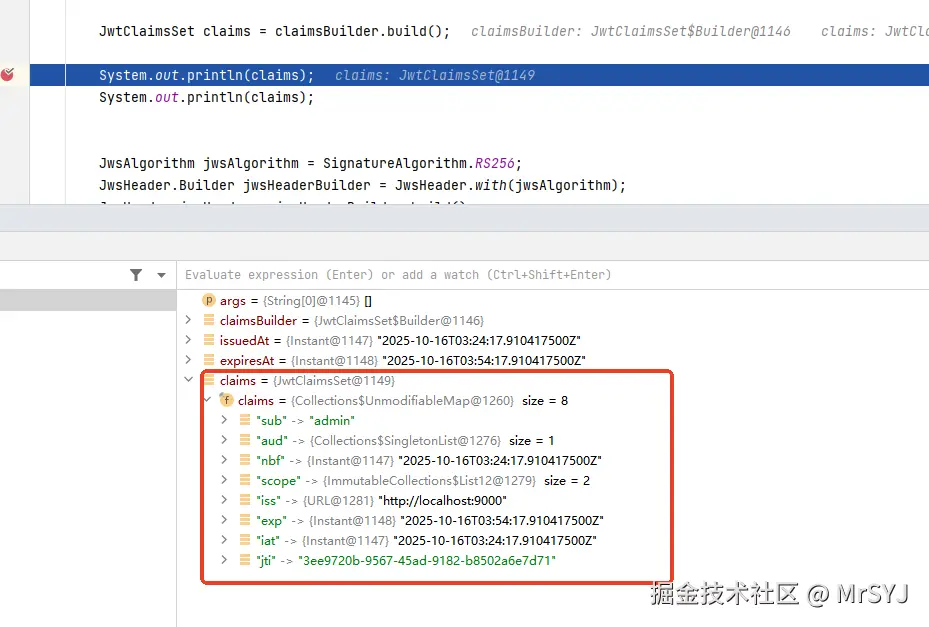Expand the "aud" map entry

pos(224,440)
